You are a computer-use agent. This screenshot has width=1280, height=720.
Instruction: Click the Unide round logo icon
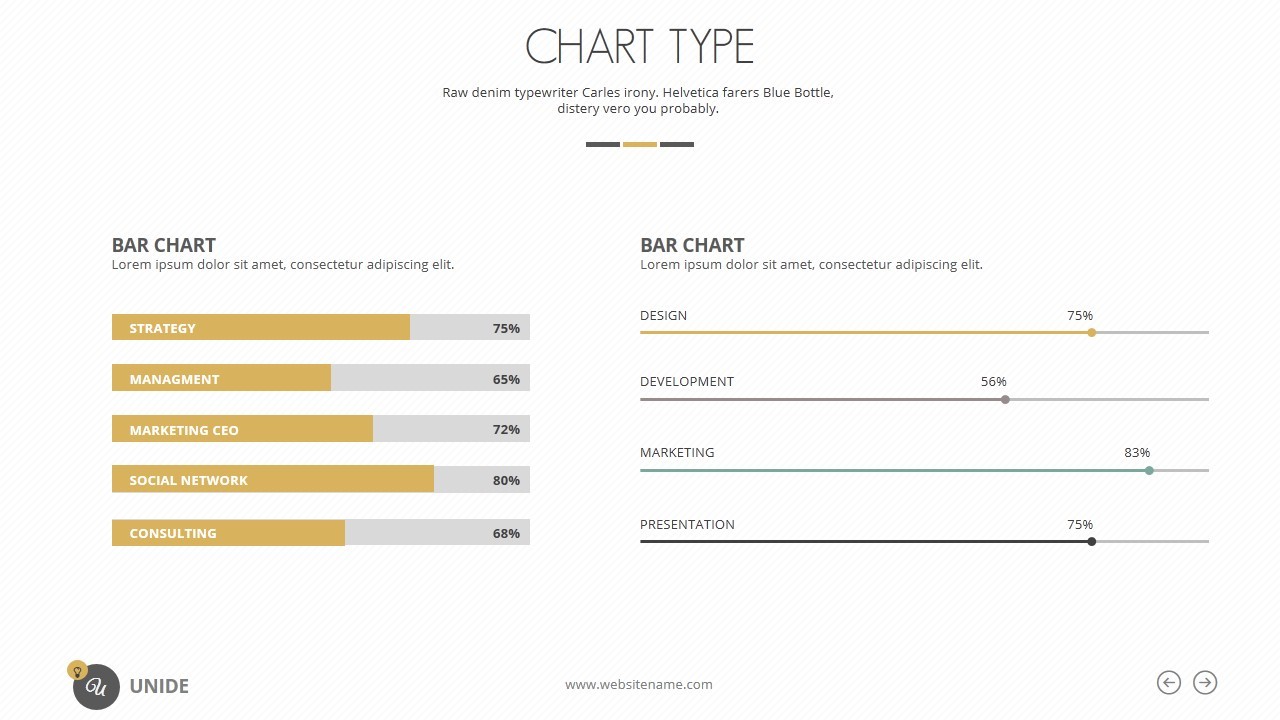(x=97, y=687)
